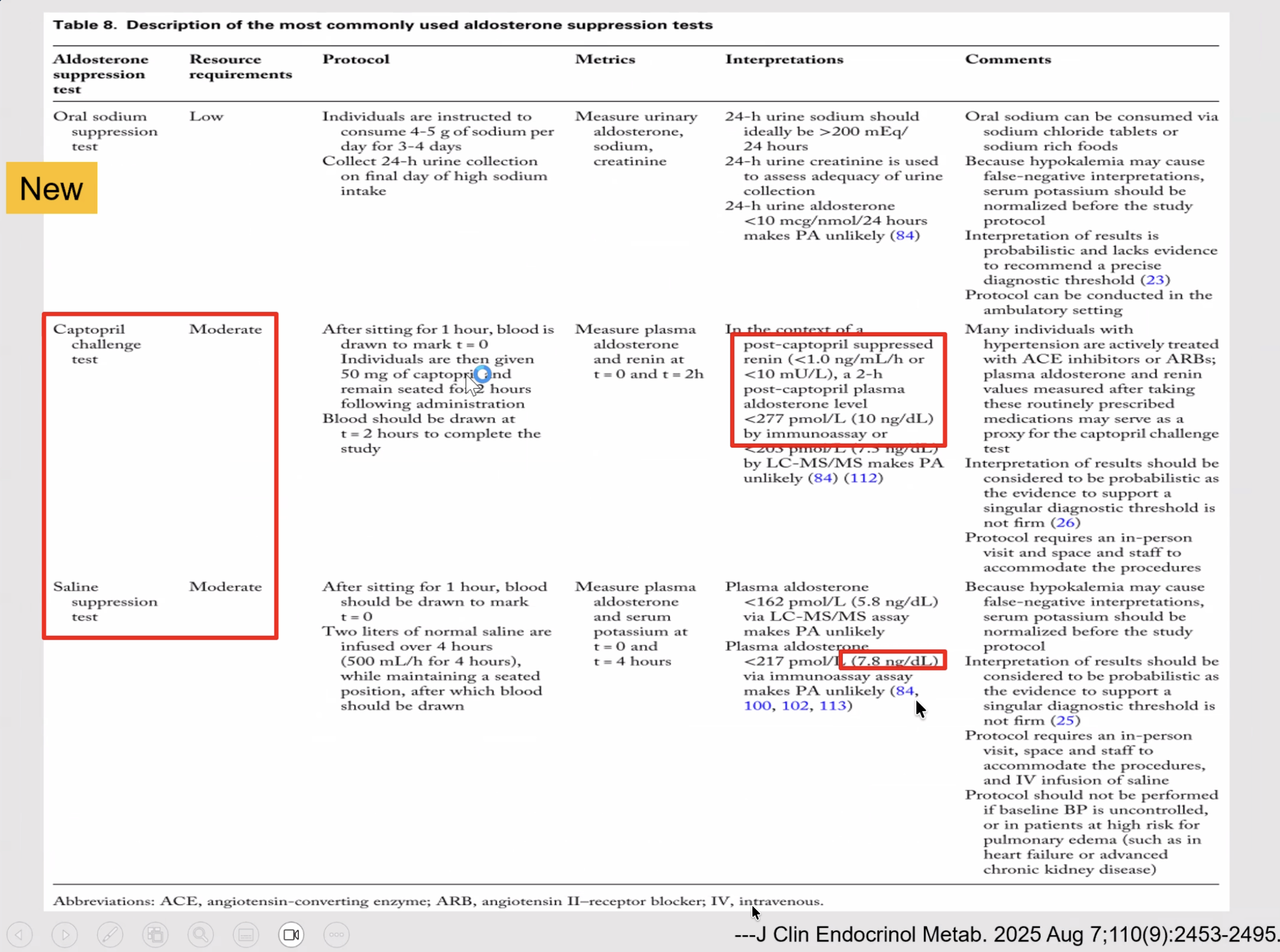Open more slideshow options ellipsis
The height and width of the screenshot is (952, 1280).
[x=336, y=935]
